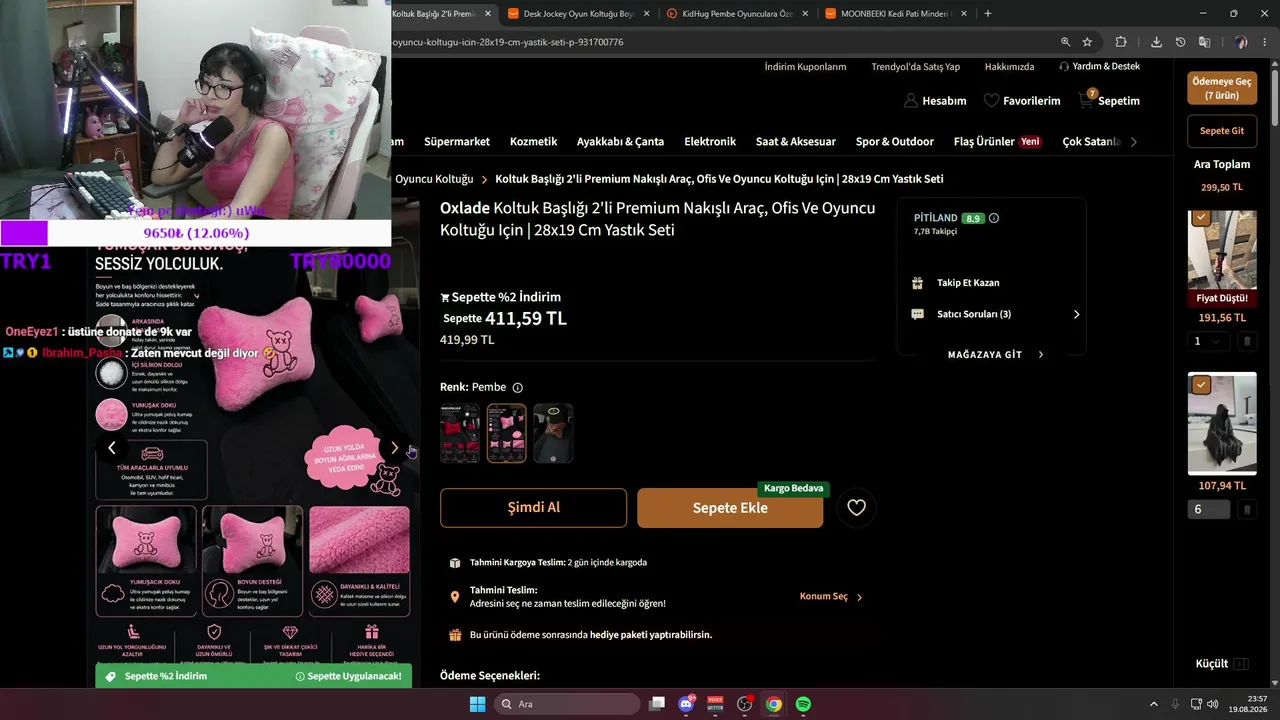Image resolution: width=1280 pixels, height=720 pixels.
Task: Go to the store via MAĞAZAYA GİT
Action: coord(995,355)
